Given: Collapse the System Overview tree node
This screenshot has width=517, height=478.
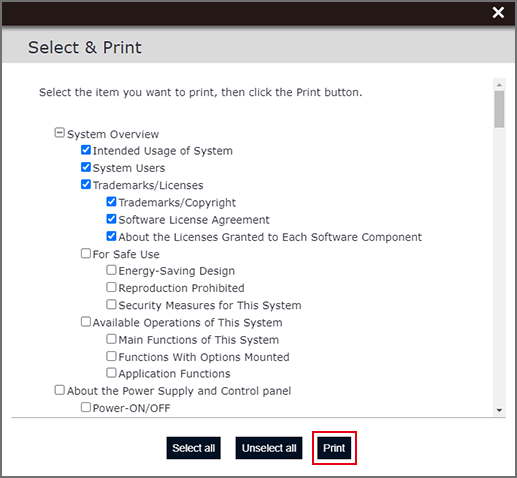Looking at the screenshot, I should [x=59, y=133].
